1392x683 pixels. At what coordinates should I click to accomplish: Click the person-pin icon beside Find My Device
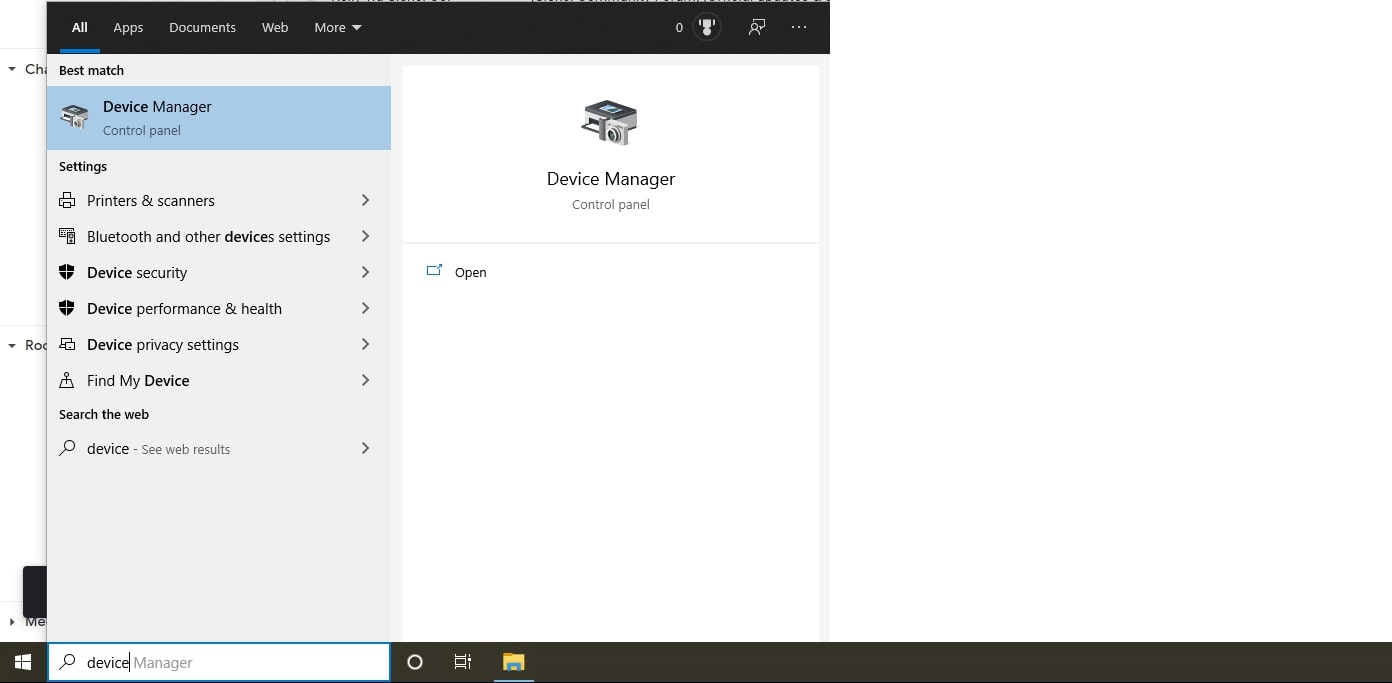click(x=67, y=381)
